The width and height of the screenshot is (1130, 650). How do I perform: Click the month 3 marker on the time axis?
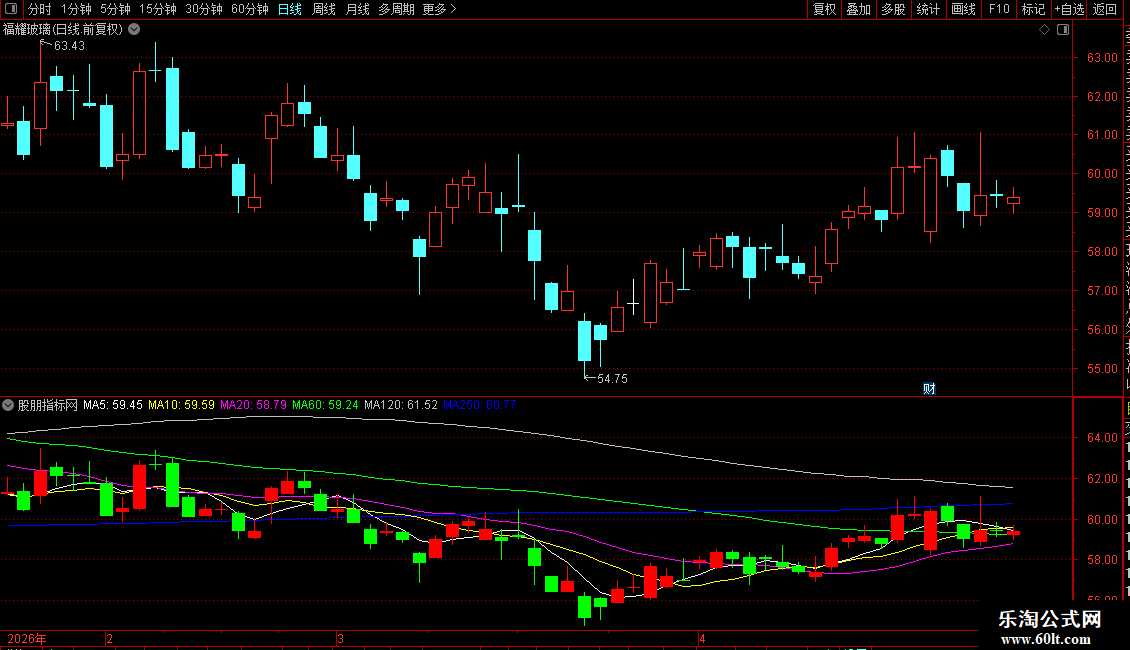[340, 638]
